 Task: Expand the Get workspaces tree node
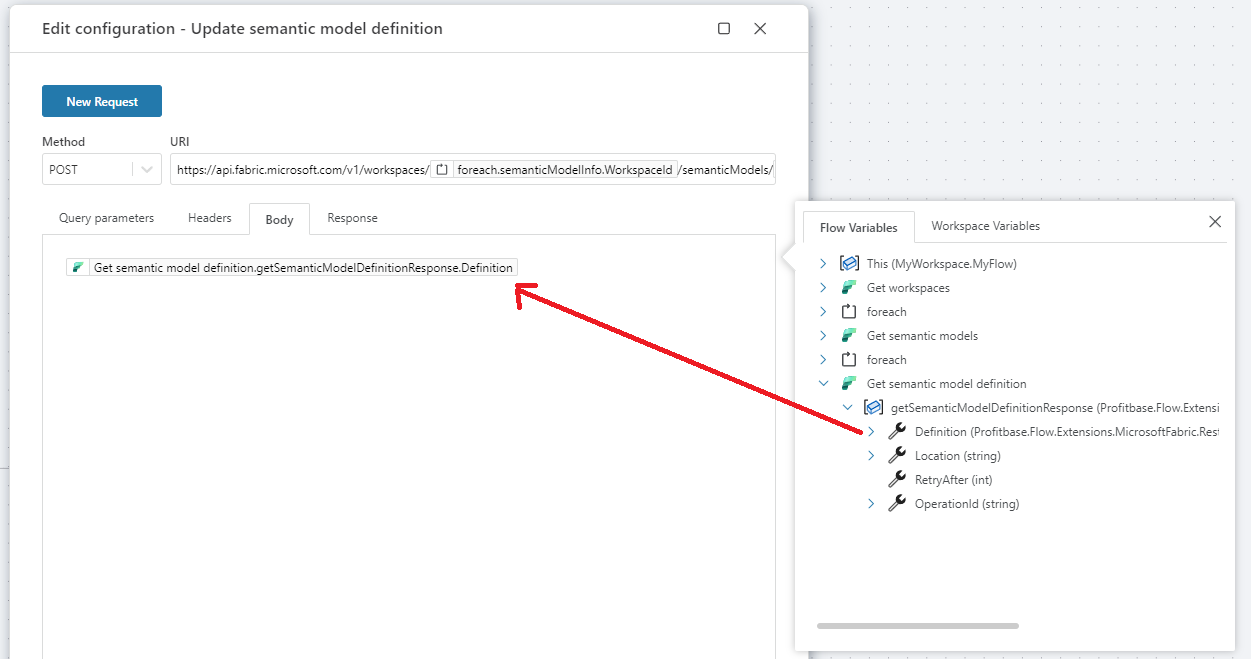tap(823, 288)
